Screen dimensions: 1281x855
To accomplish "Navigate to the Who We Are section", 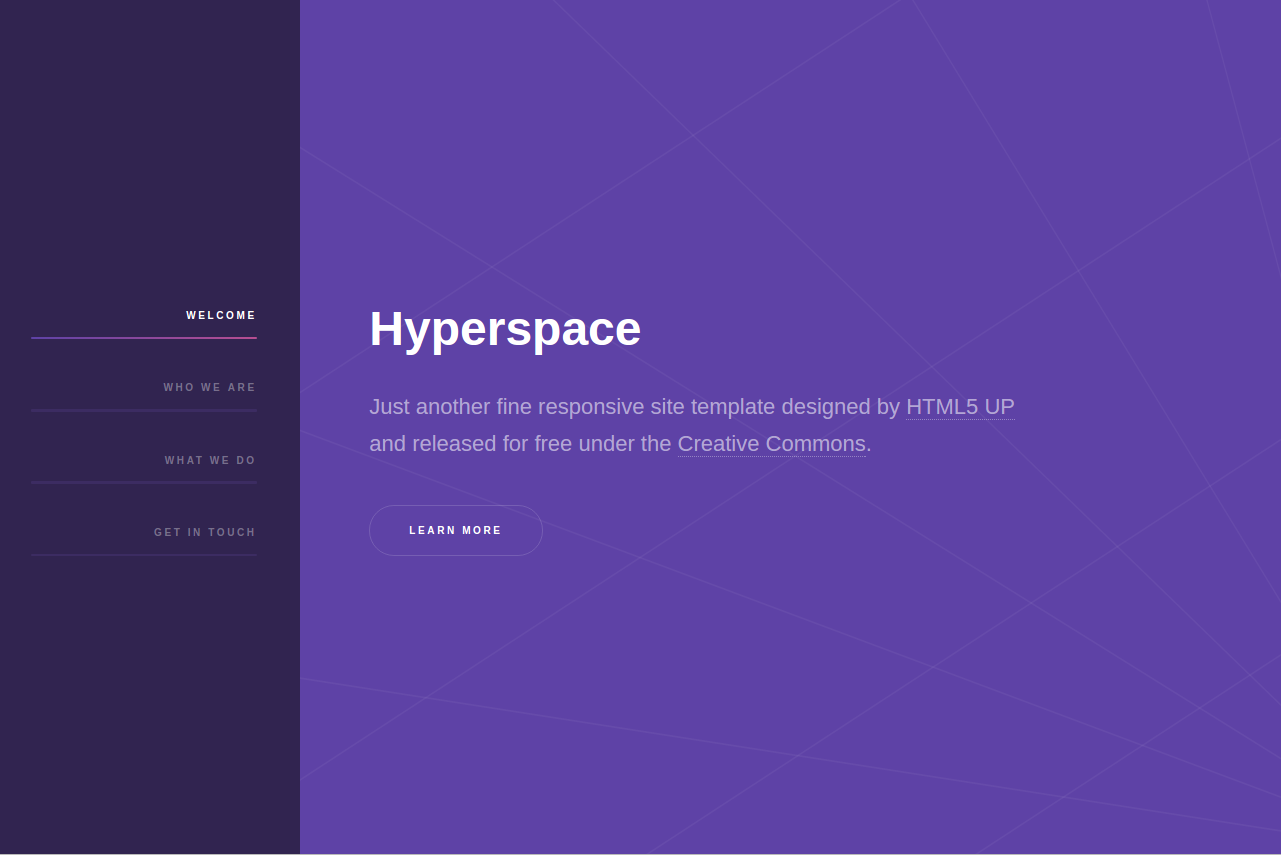I will click(x=210, y=387).
